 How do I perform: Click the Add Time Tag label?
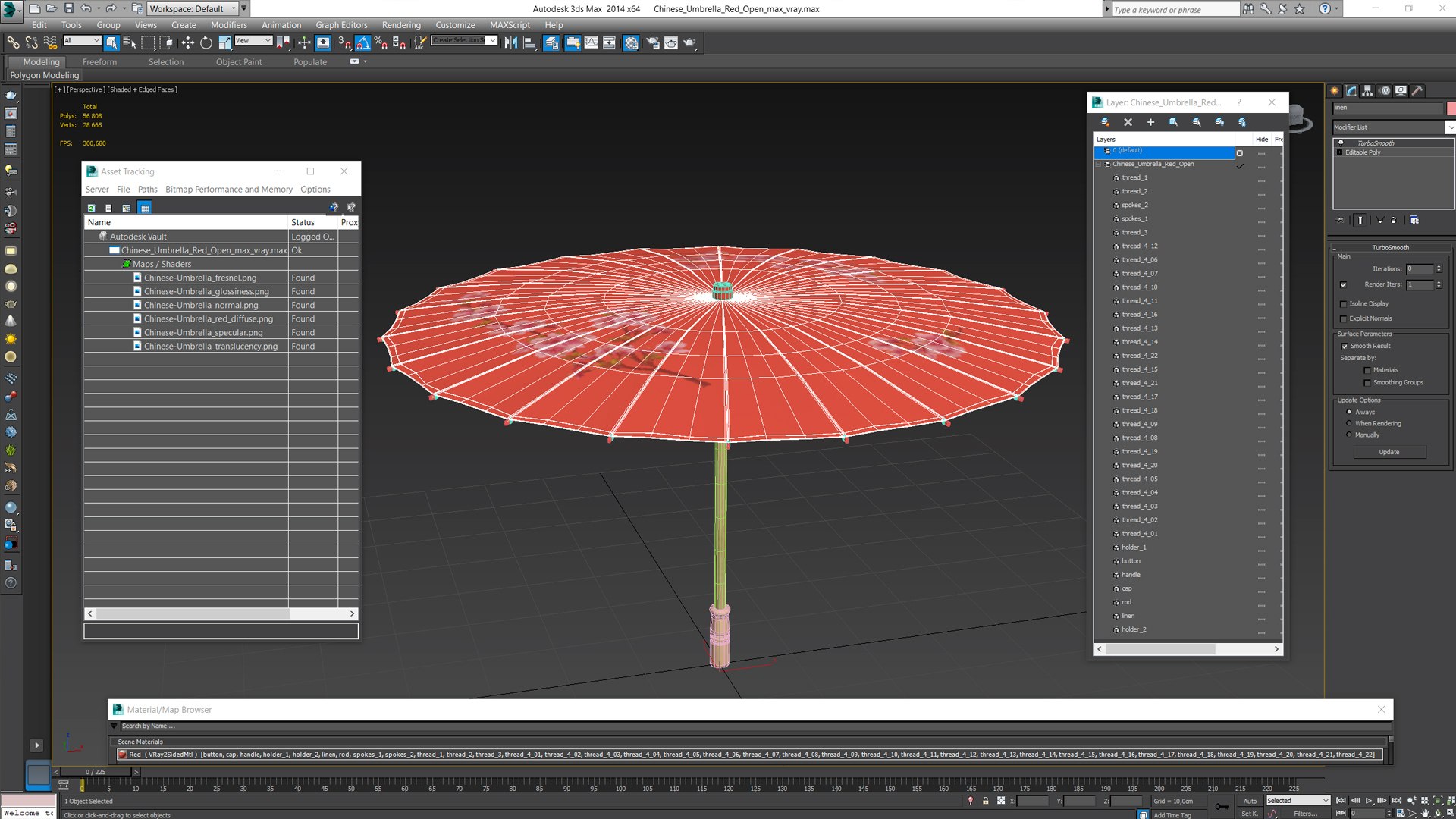point(1172,815)
